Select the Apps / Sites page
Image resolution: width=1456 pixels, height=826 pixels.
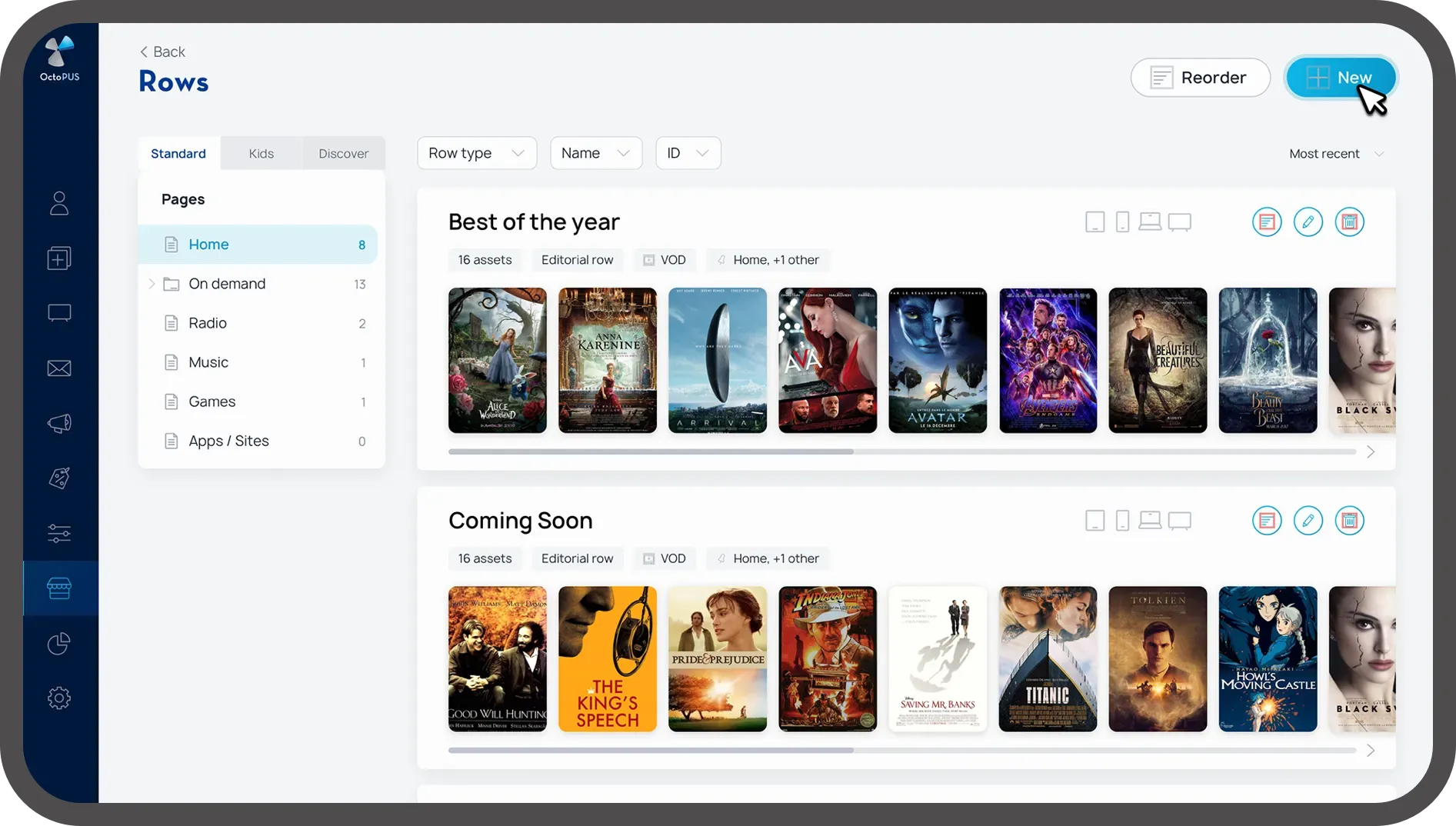[x=258, y=441]
